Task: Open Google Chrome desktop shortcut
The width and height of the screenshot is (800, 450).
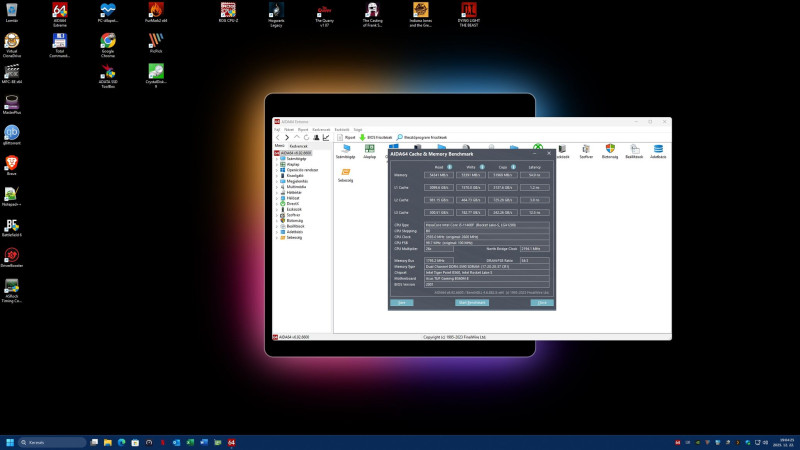Action: [108, 44]
